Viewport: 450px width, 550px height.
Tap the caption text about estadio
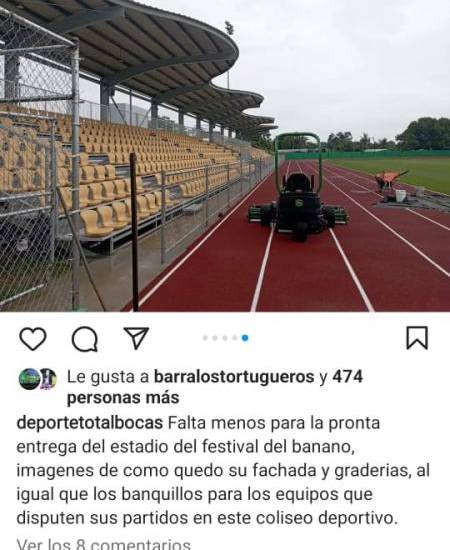coord(223,470)
